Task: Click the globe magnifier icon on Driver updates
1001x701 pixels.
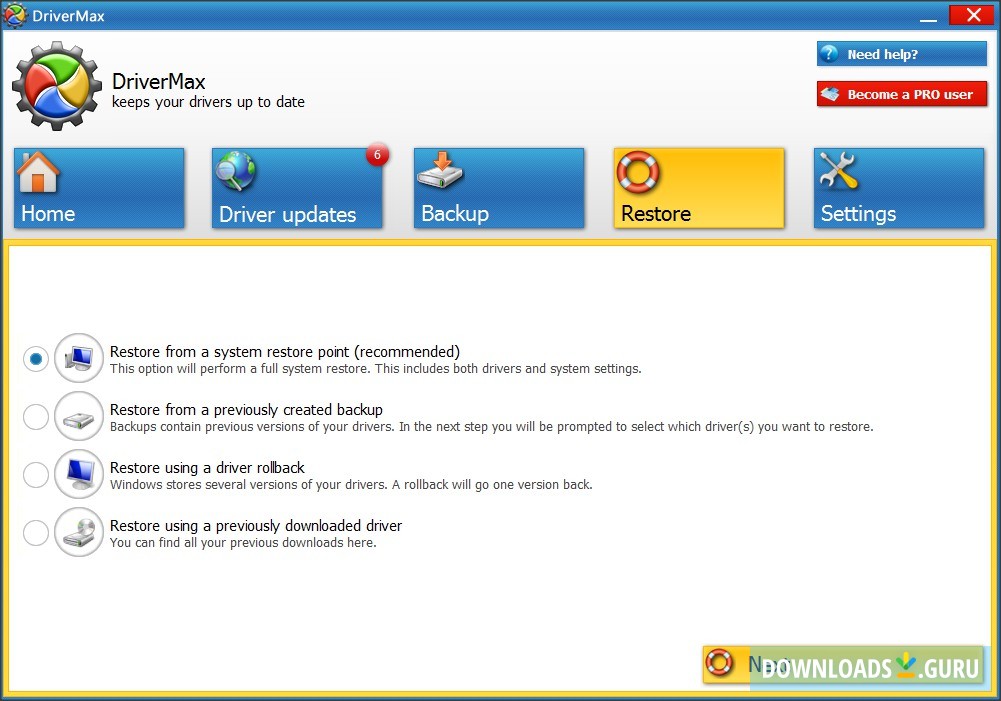Action: coord(235,171)
